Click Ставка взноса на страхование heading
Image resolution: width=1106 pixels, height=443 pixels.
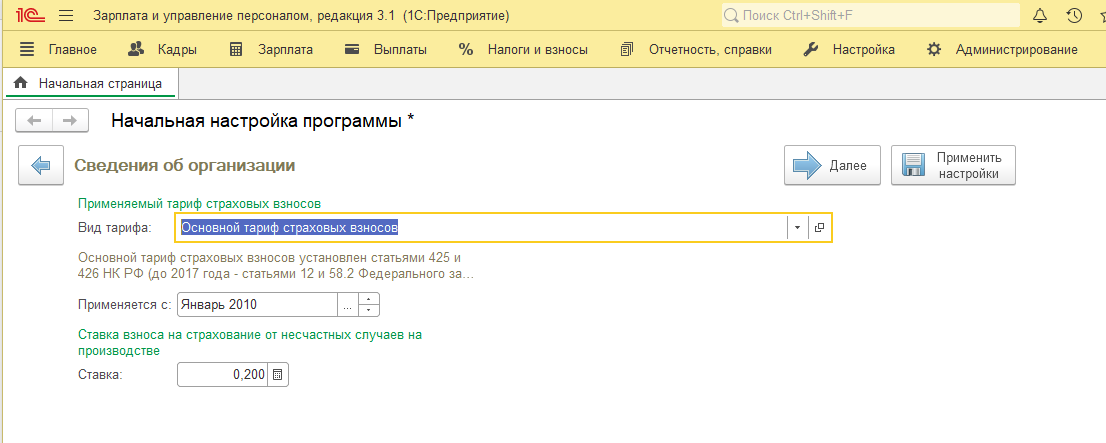pyautogui.click(x=250, y=342)
